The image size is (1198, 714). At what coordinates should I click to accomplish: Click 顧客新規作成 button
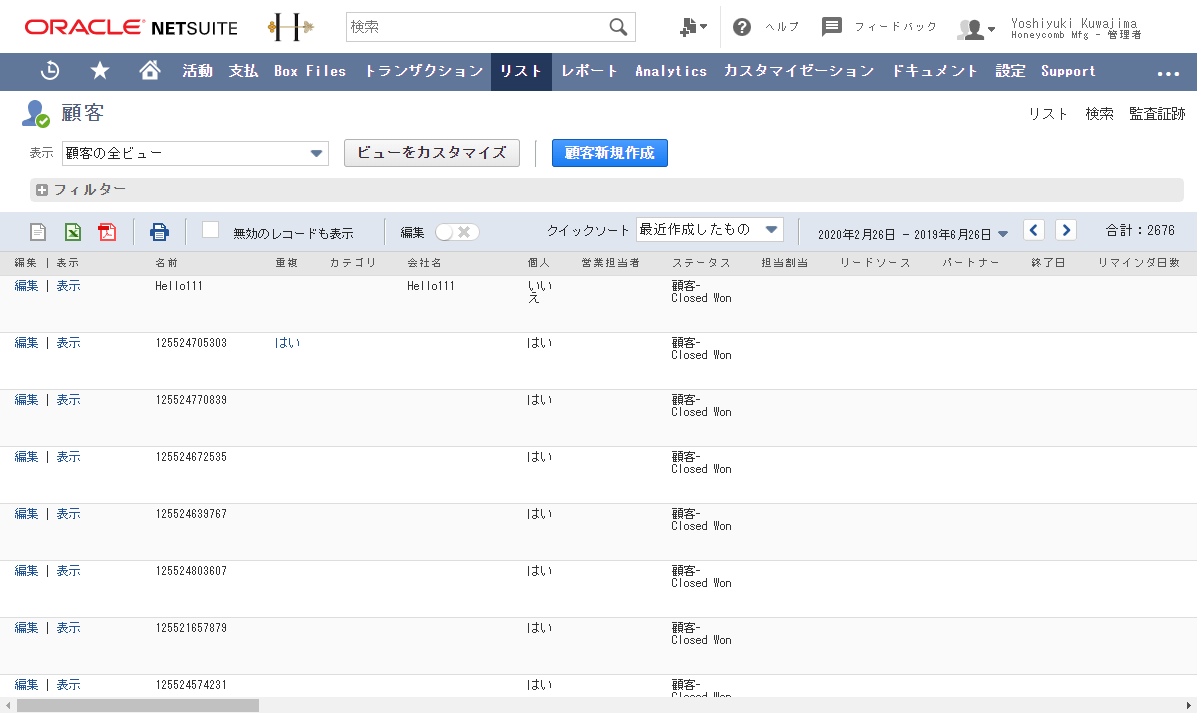click(x=610, y=153)
